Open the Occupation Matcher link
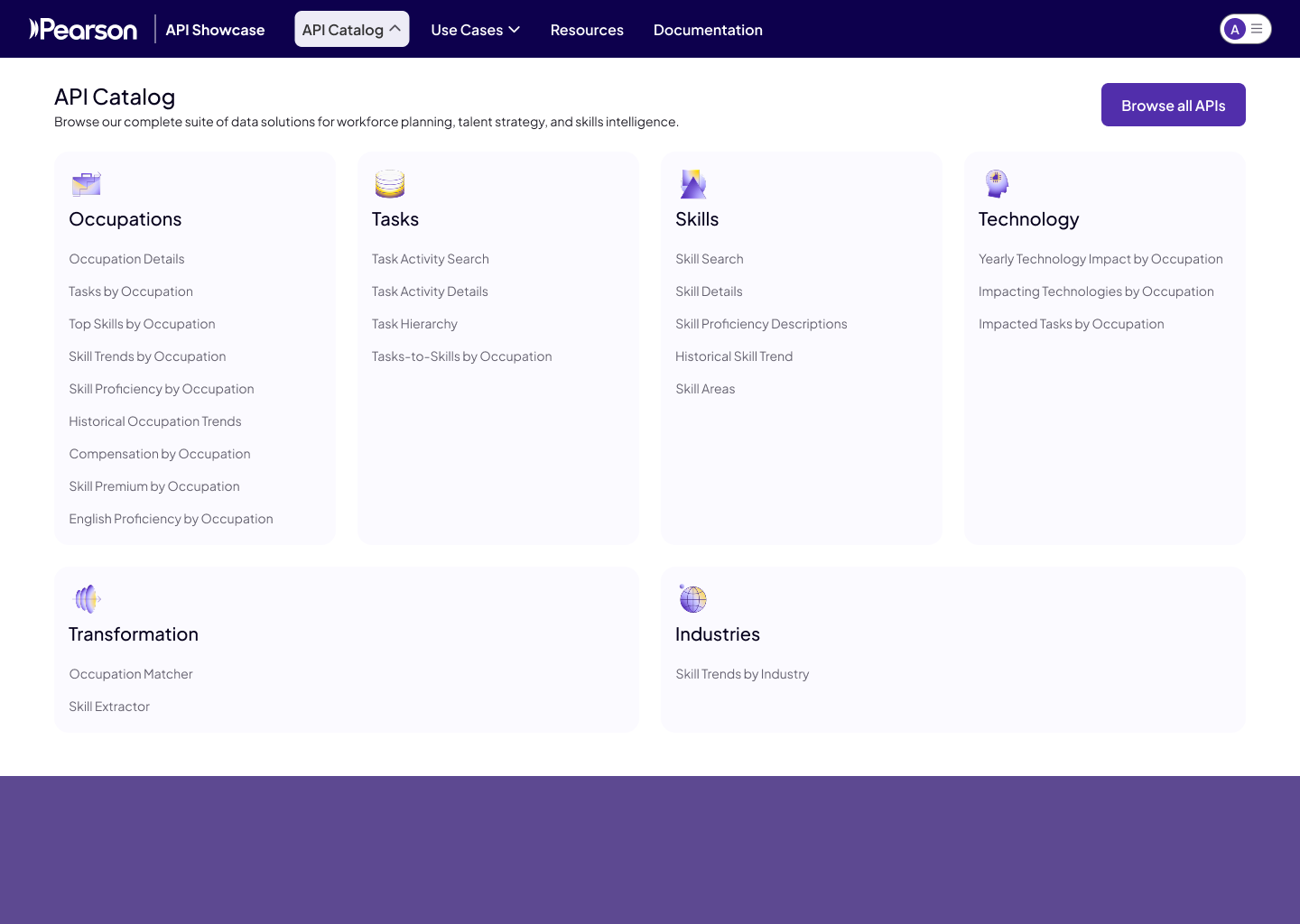 pyautogui.click(x=131, y=674)
